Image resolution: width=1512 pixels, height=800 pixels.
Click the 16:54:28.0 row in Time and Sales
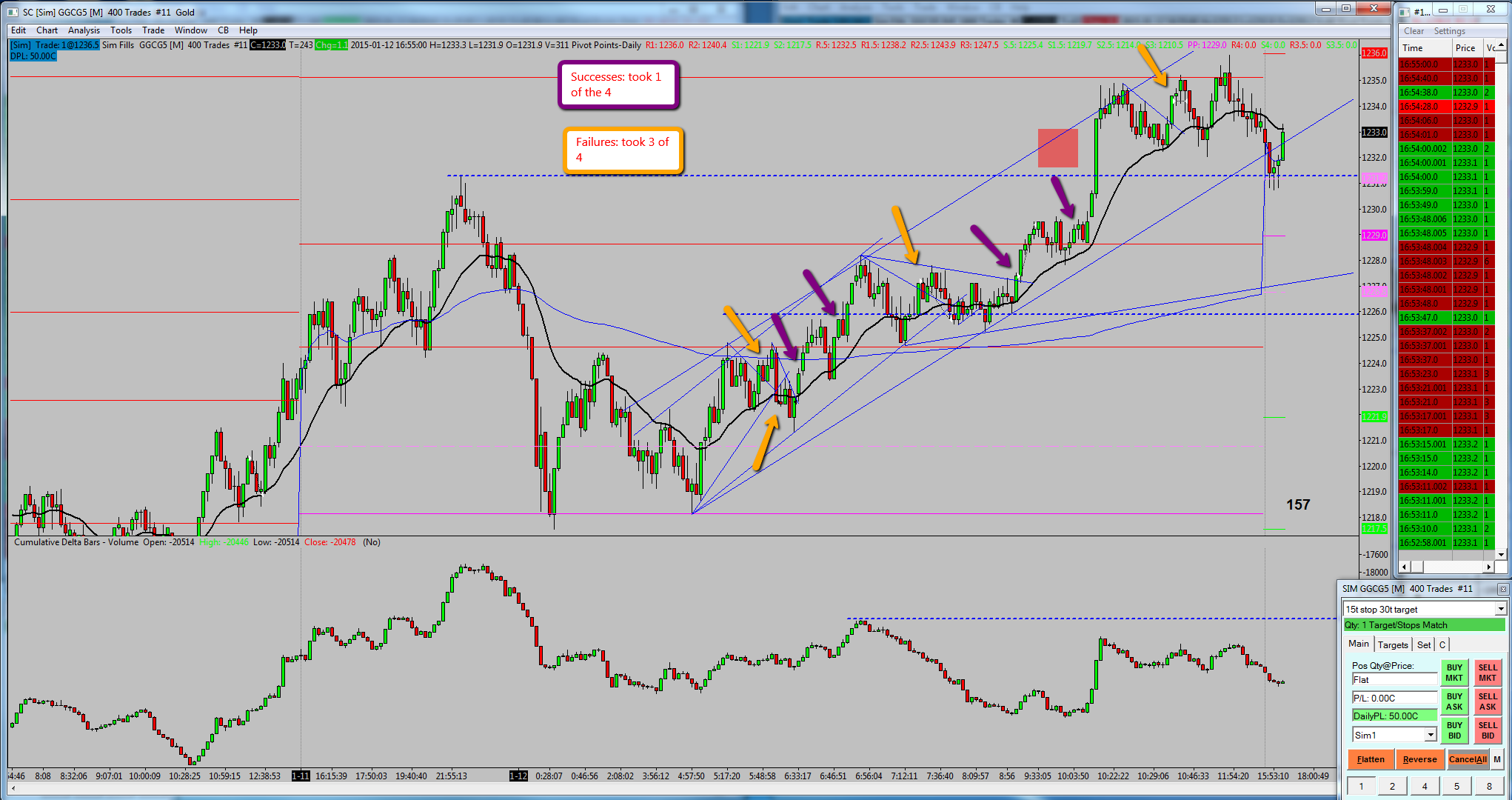(x=1447, y=107)
